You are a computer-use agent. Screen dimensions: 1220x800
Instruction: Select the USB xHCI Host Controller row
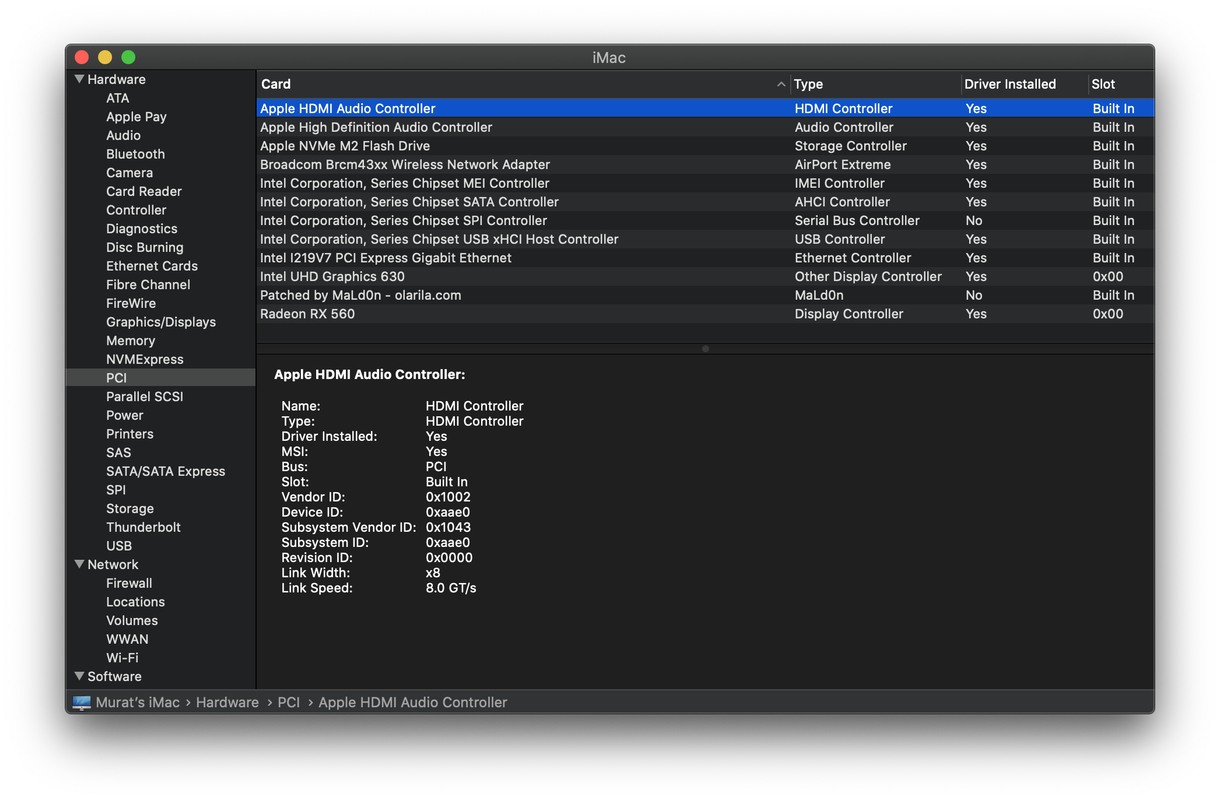coord(705,239)
